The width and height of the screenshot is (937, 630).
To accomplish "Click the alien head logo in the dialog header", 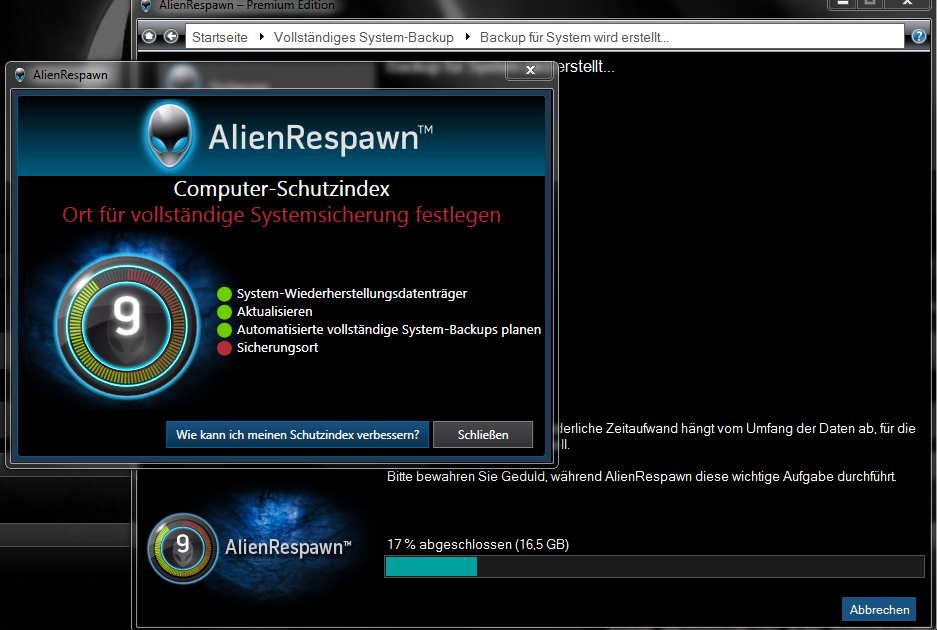I will pyautogui.click(x=170, y=135).
